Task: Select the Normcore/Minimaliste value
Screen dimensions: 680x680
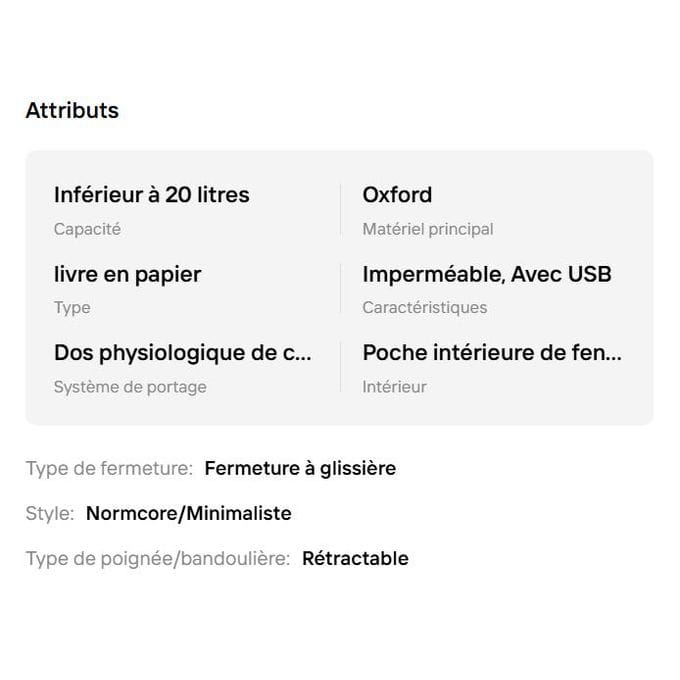Action: point(189,513)
